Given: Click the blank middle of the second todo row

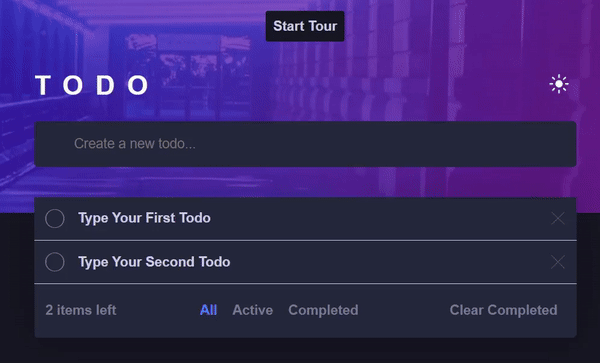Looking at the screenshot, I should tap(390, 262).
